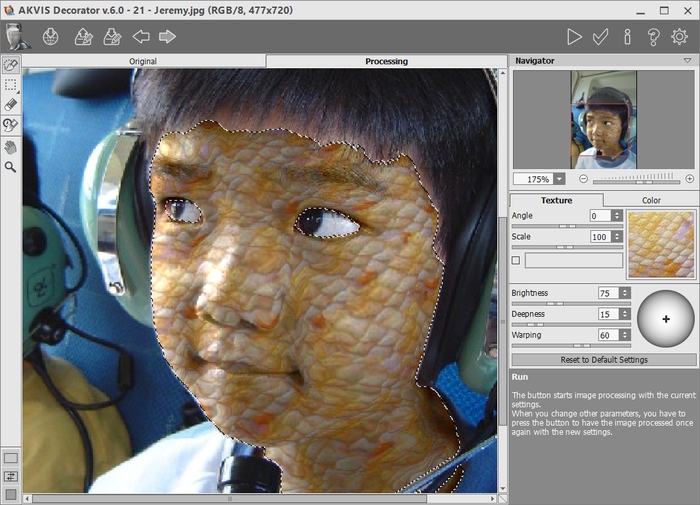Image resolution: width=700 pixels, height=505 pixels.
Task: Zoom in with the plus circle icon
Action: coord(690,179)
